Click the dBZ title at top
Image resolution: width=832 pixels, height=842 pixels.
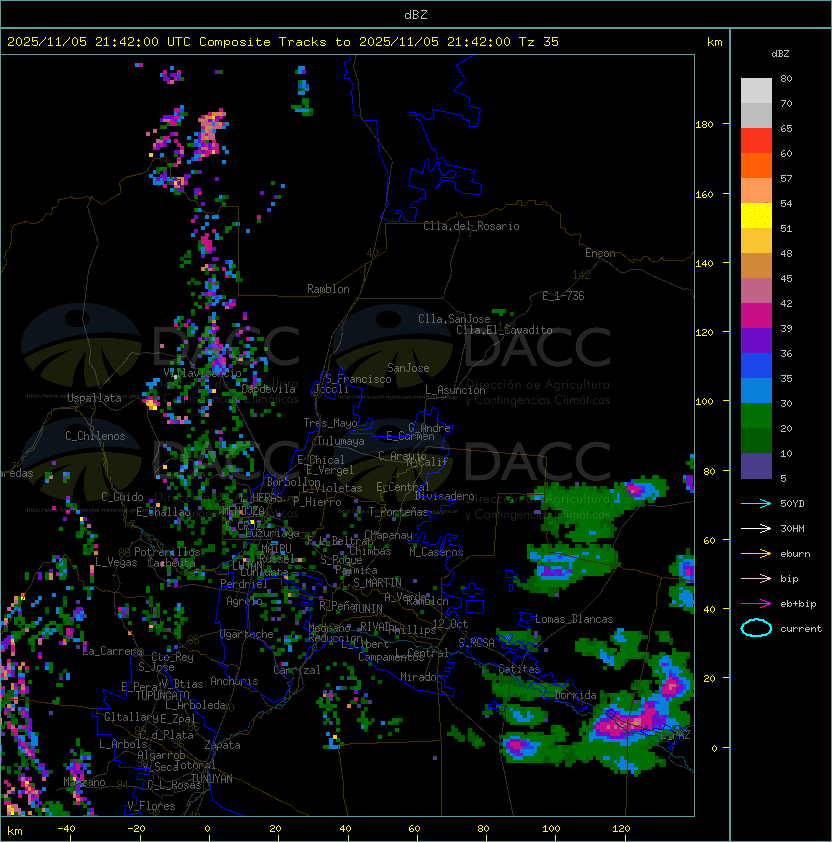(416, 14)
